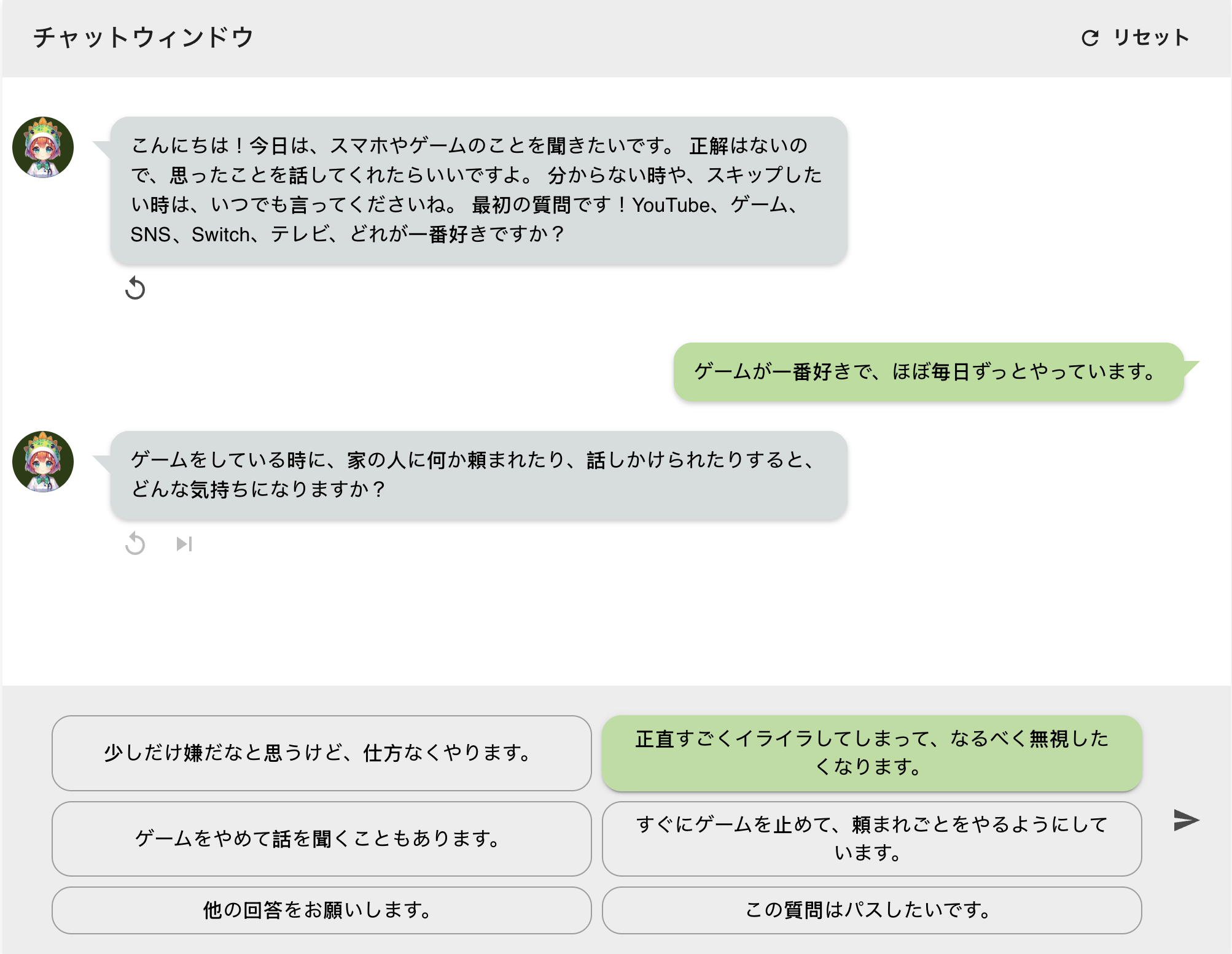The image size is (1232, 954).
Task: Choose answer ゲームをやめて話を聞くこともあります
Action: pyautogui.click(x=321, y=839)
